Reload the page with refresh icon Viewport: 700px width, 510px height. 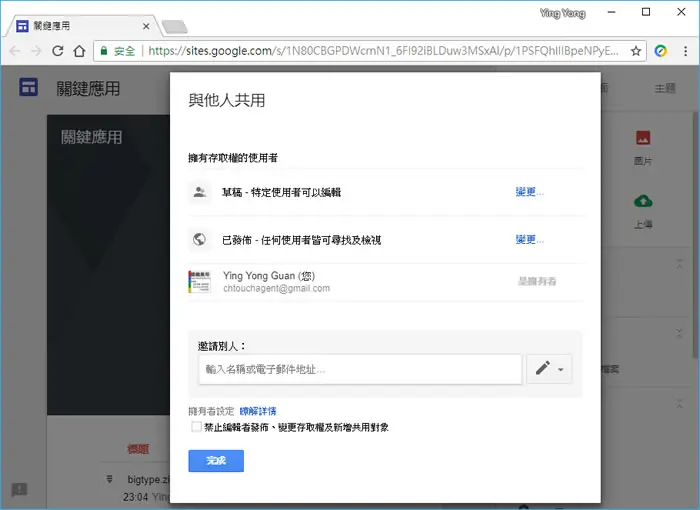coord(58,51)
